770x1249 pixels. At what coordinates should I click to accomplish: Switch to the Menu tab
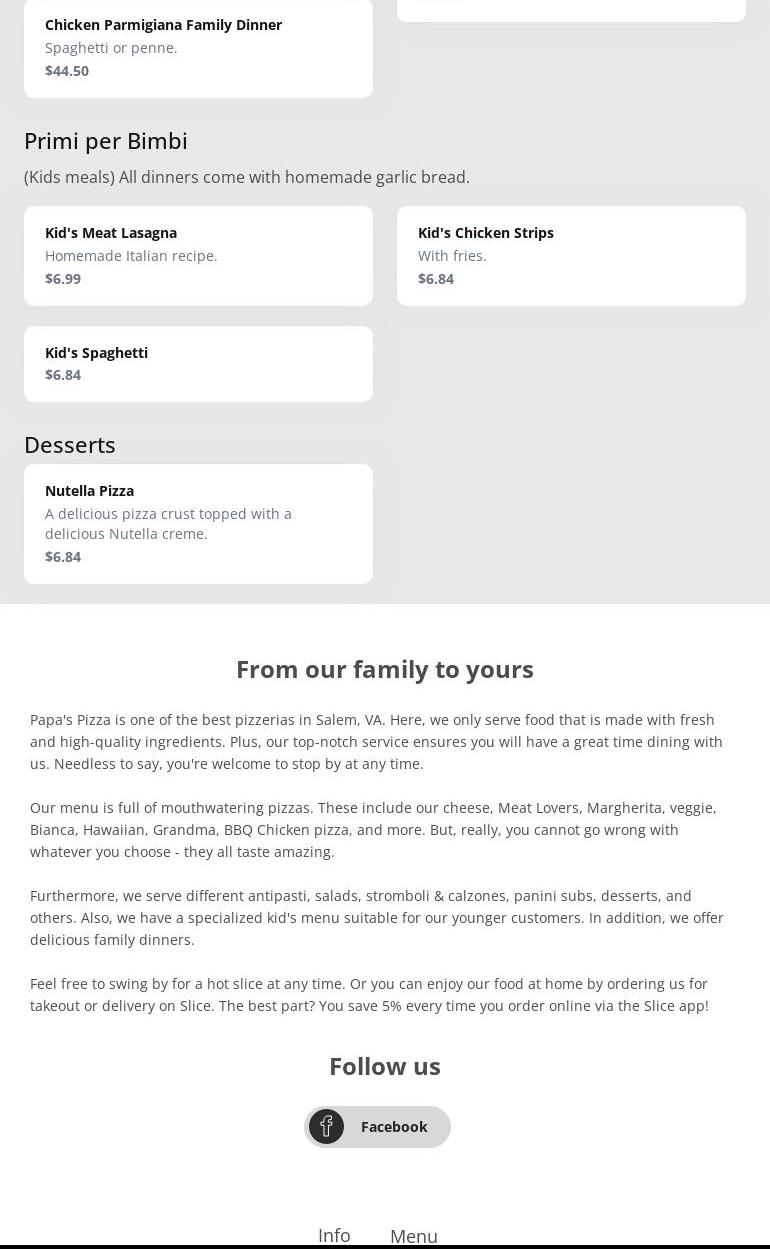[414, 1236]
